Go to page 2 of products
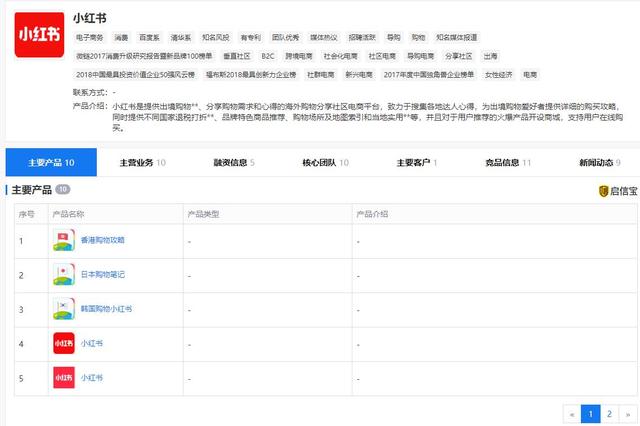Screen dimensions: 640x426 (609, 414)
